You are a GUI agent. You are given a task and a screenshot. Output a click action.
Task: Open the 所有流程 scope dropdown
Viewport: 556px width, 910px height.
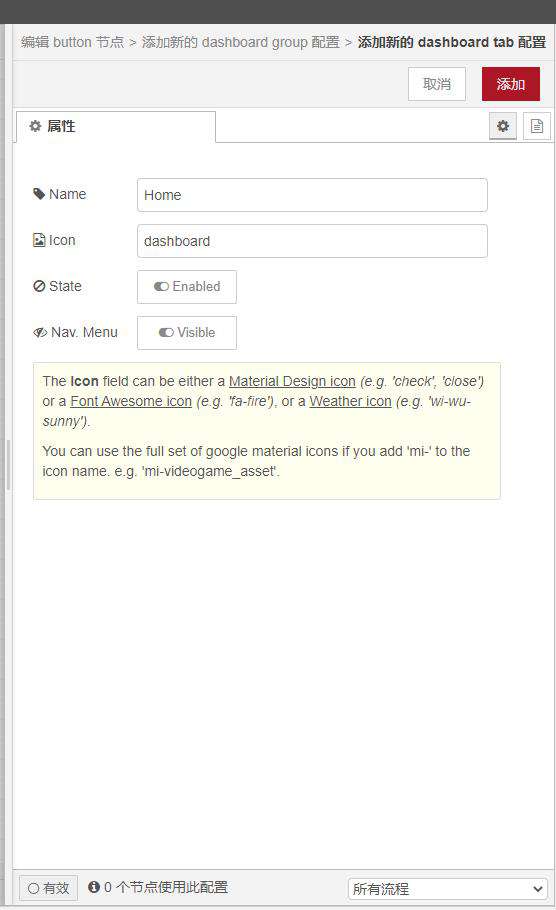tap(447, 889)
